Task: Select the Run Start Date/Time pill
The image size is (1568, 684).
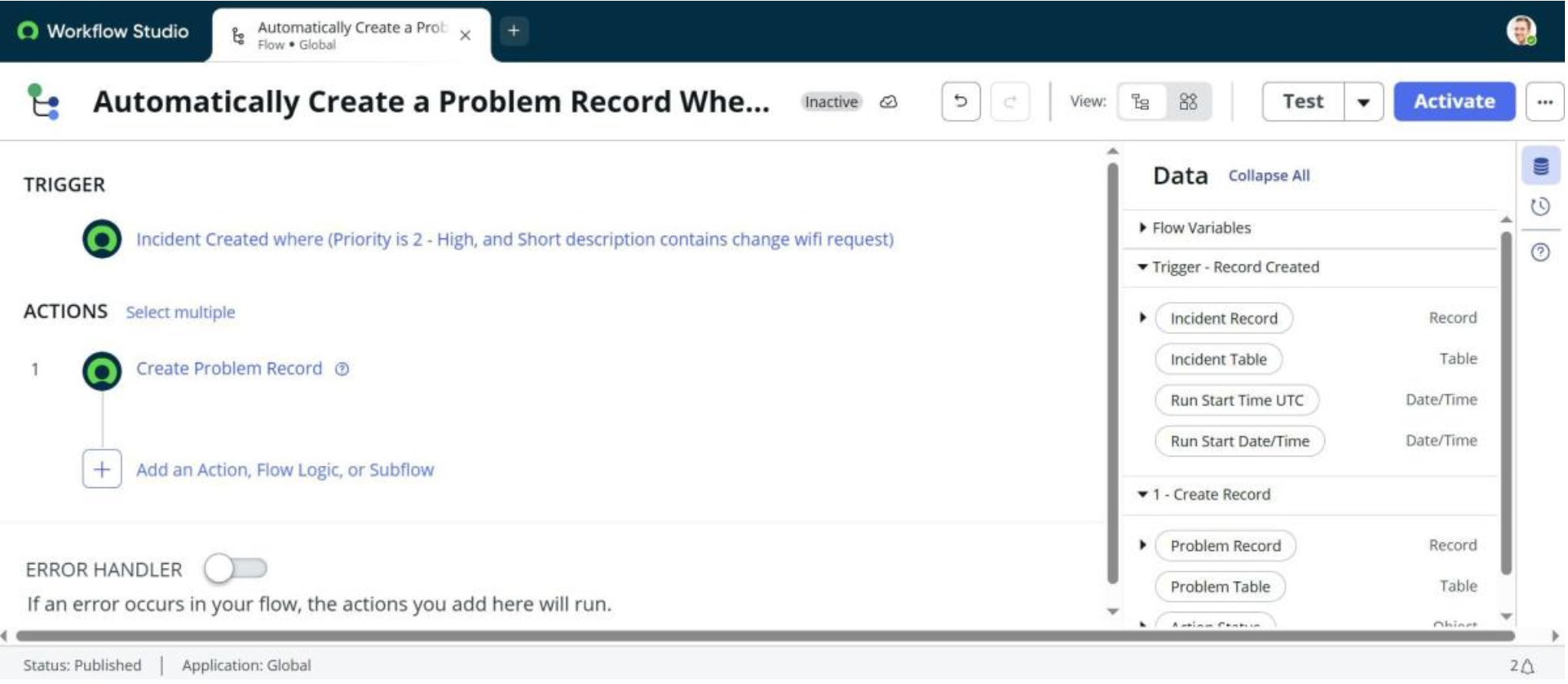Action: coord(1240,441)
